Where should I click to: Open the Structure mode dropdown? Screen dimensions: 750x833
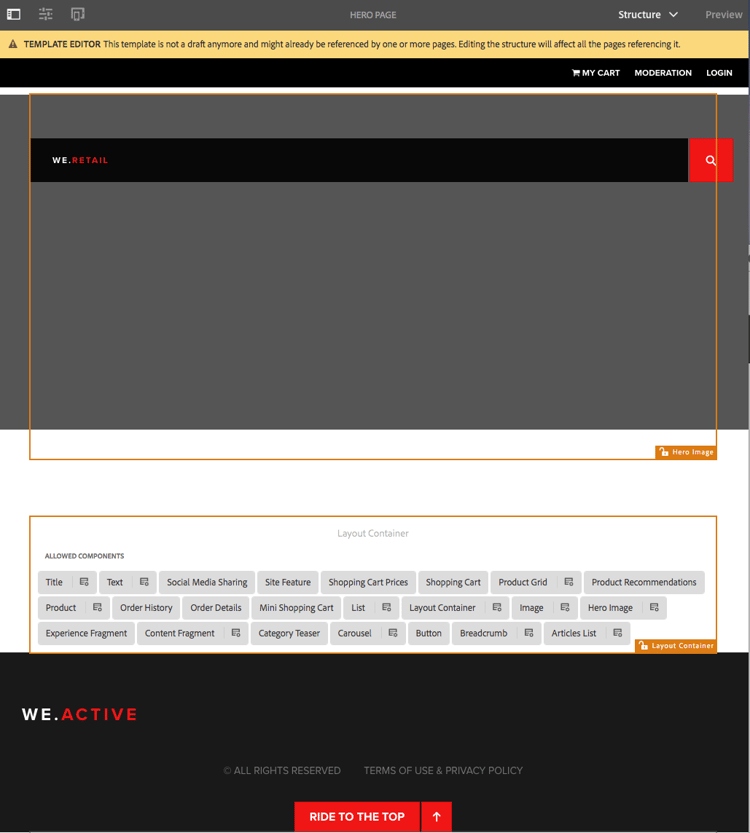tap(647, 15)
